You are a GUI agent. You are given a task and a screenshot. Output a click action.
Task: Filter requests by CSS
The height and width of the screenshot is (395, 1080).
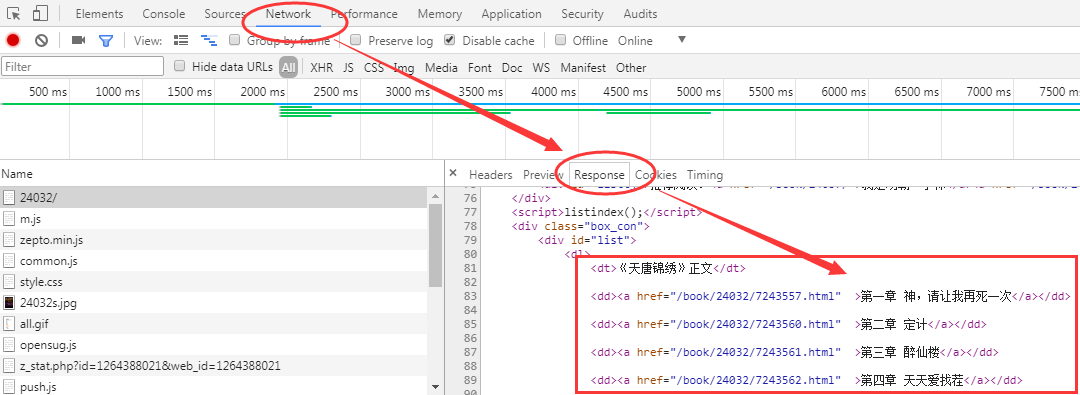tap(374, 68)
